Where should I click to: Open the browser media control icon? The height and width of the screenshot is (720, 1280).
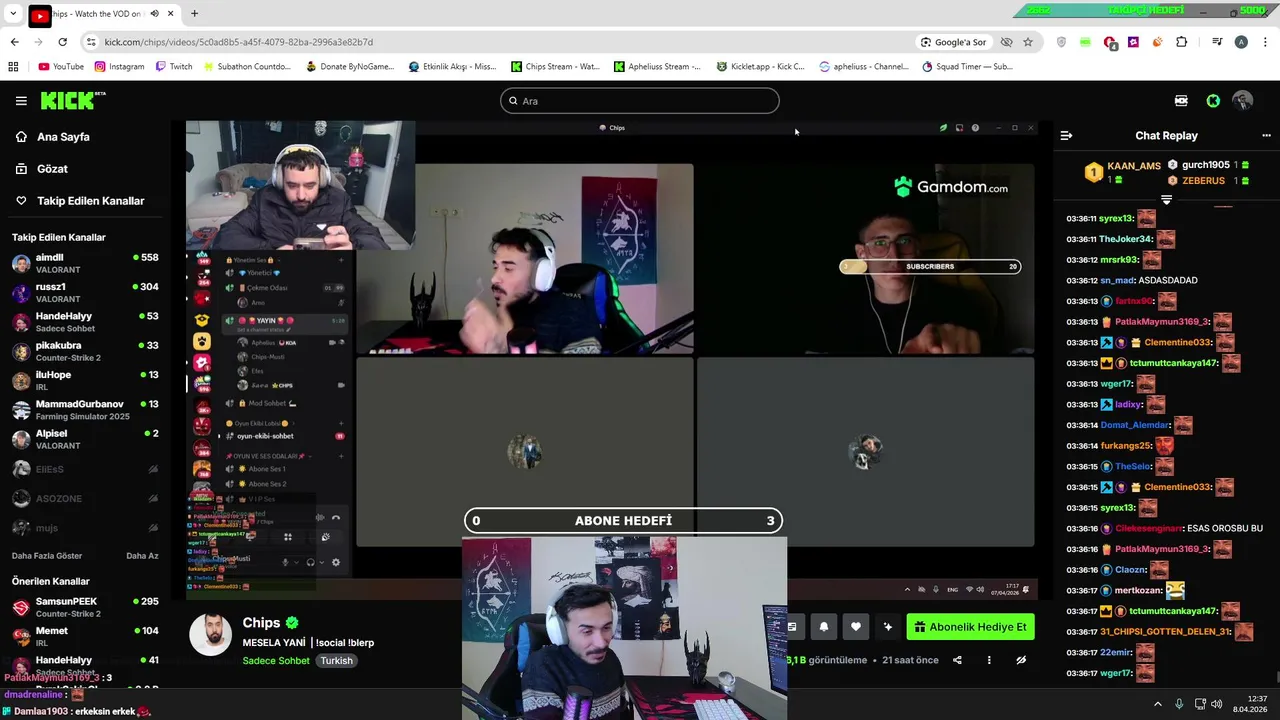(1217, 42)
